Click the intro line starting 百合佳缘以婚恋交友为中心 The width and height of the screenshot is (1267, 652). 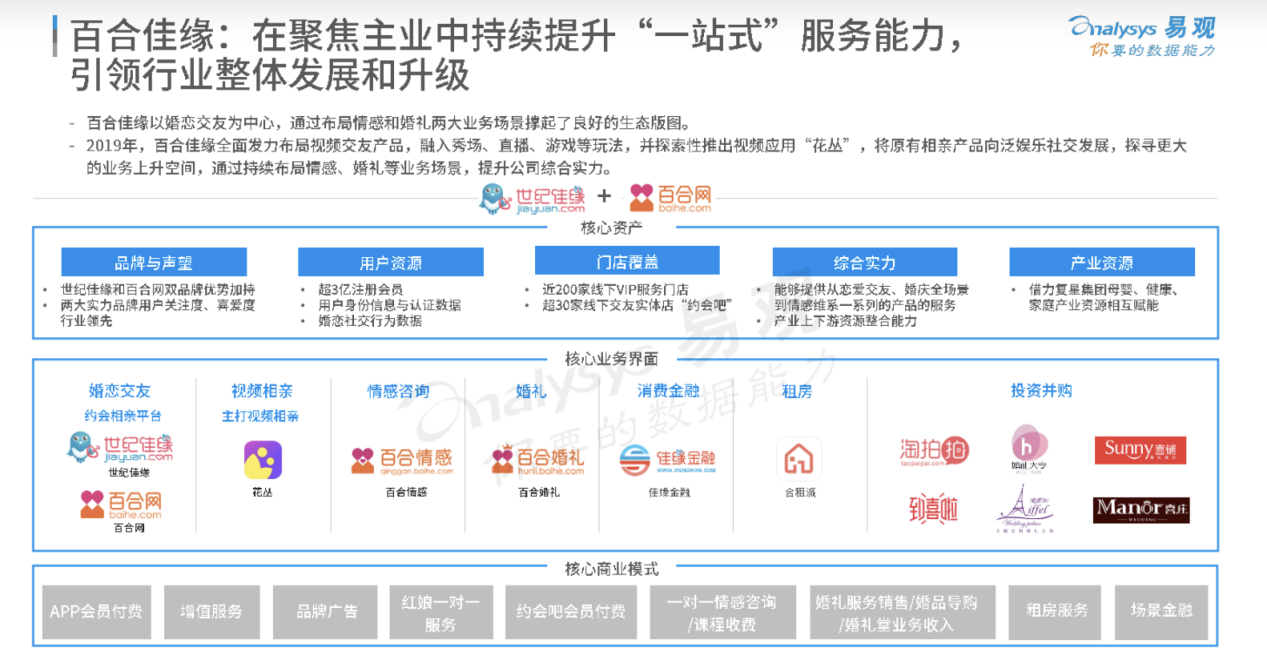click(388, 123)
